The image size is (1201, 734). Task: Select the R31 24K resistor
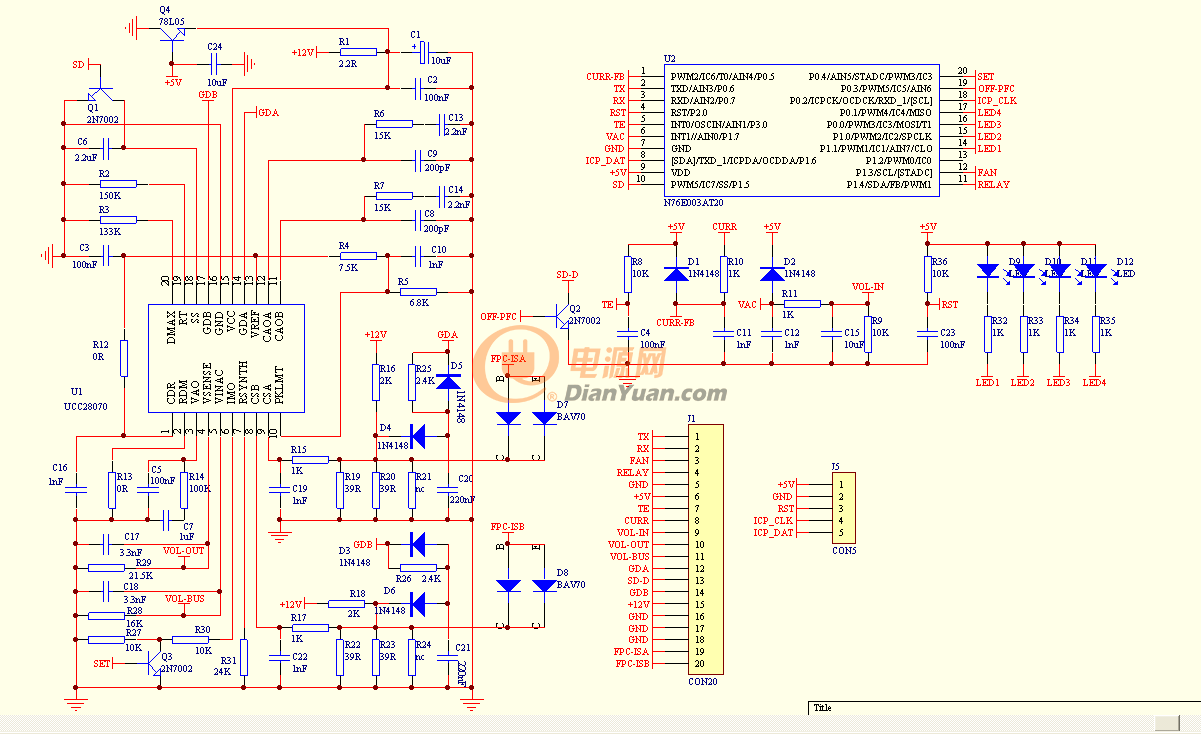(x=245, y=659)
